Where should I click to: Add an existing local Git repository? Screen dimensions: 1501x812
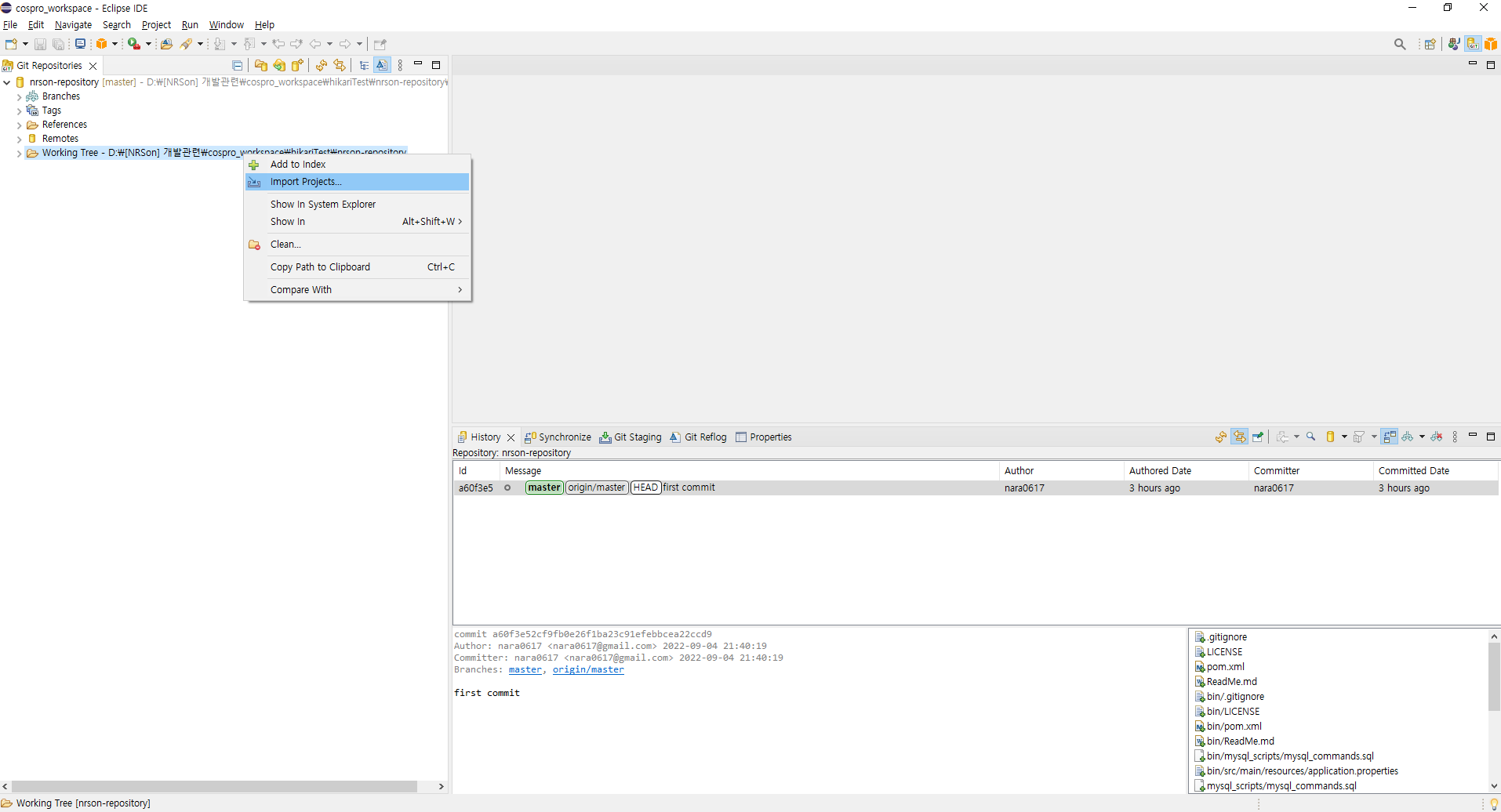tap(261, 65)
